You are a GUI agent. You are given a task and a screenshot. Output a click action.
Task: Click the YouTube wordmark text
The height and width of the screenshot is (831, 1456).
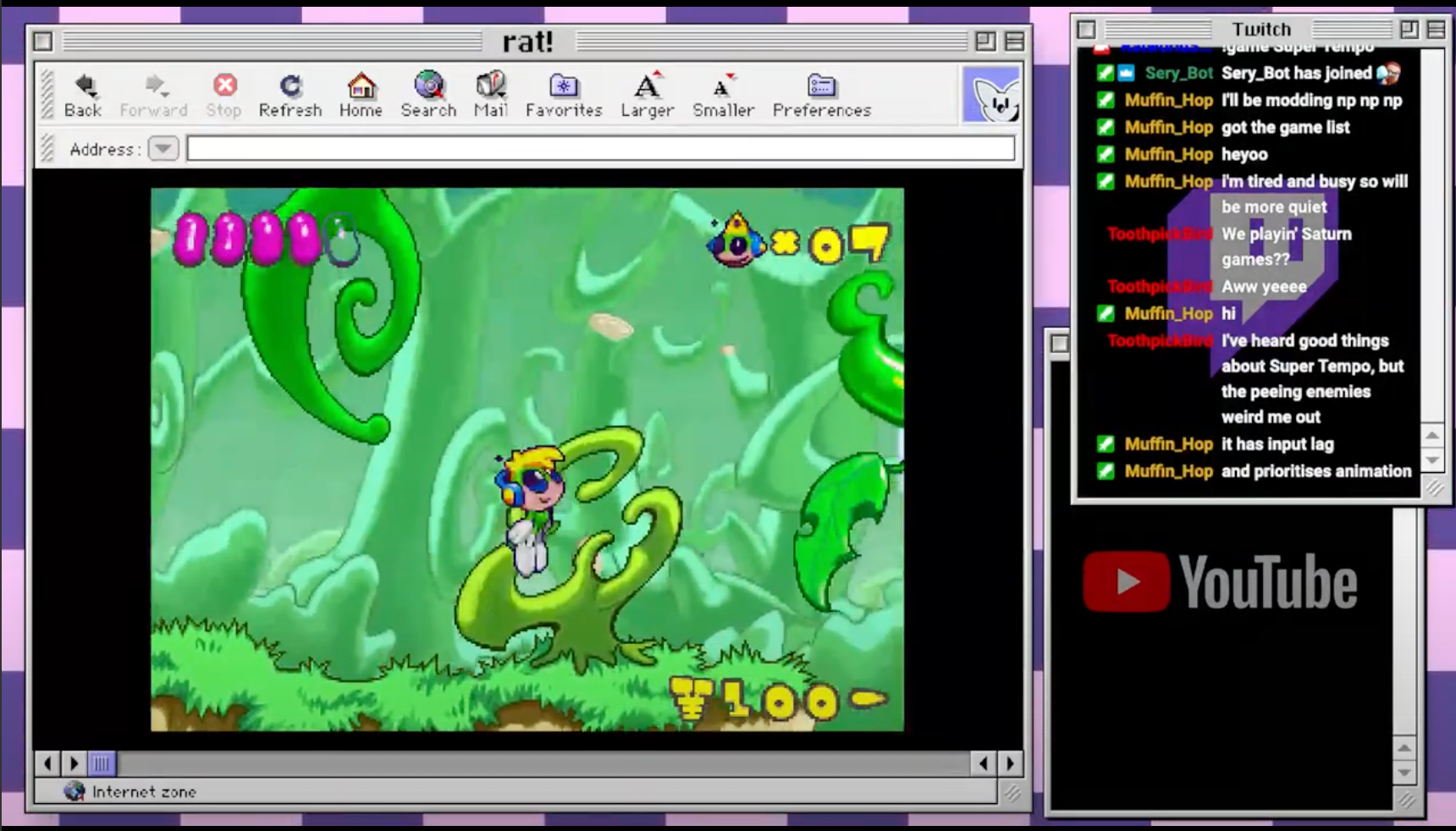click(x=1268, y=581)
